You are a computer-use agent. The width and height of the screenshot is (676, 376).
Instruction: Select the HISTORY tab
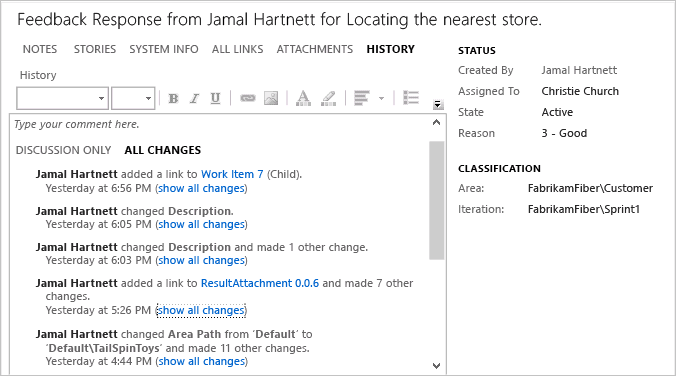[391, 49]
